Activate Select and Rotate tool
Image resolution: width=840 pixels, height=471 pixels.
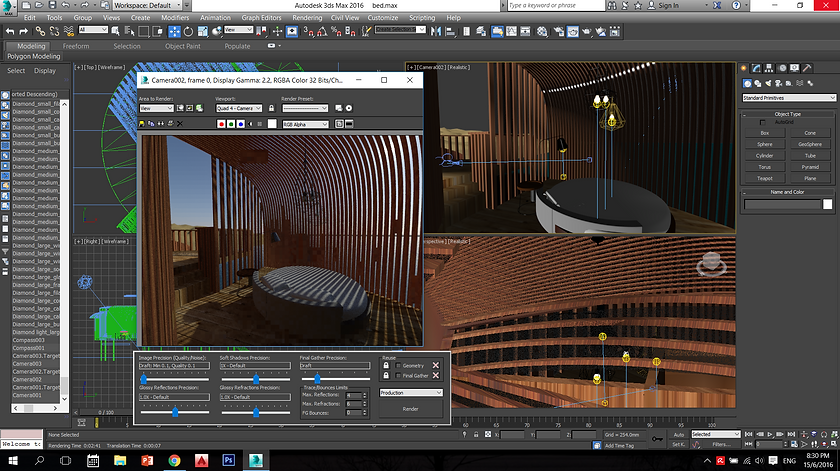coord(188,32)
